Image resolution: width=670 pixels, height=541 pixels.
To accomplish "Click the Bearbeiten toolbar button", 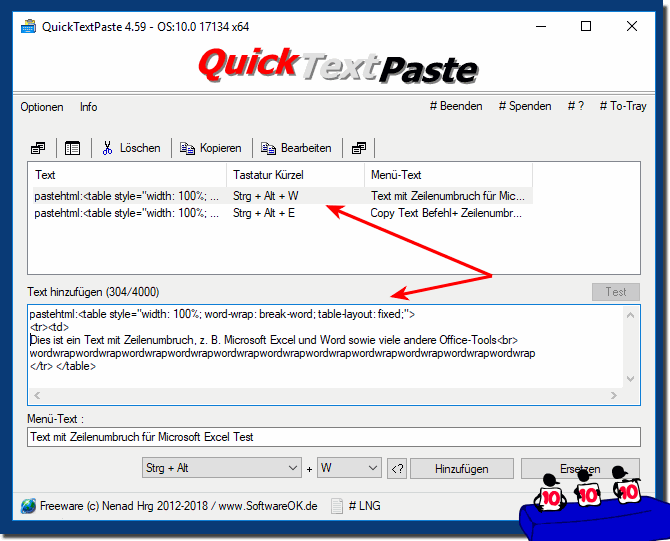I will (297, 148).
